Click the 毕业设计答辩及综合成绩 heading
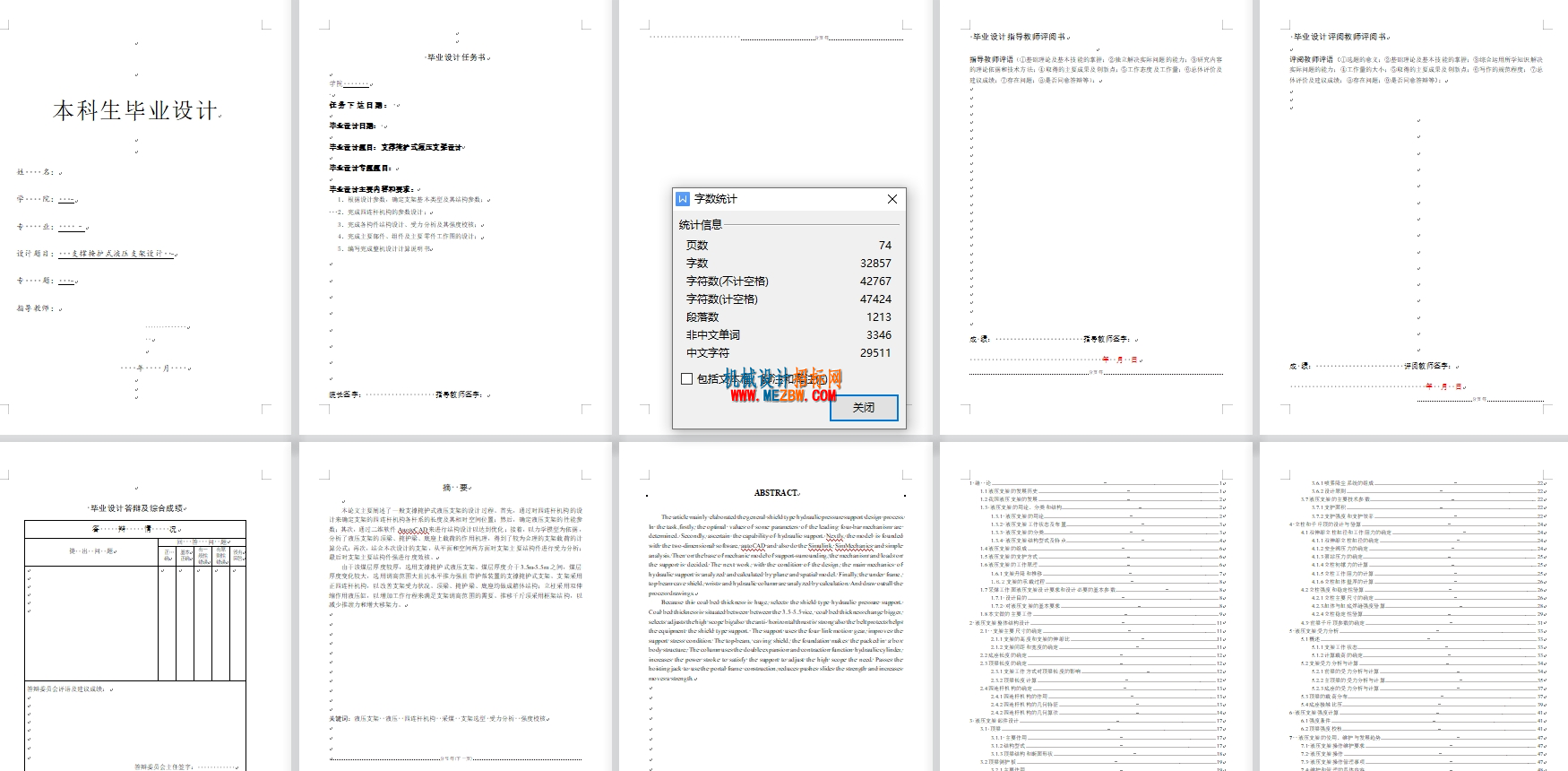1568x771 pixels. click(x=137, y=508)
